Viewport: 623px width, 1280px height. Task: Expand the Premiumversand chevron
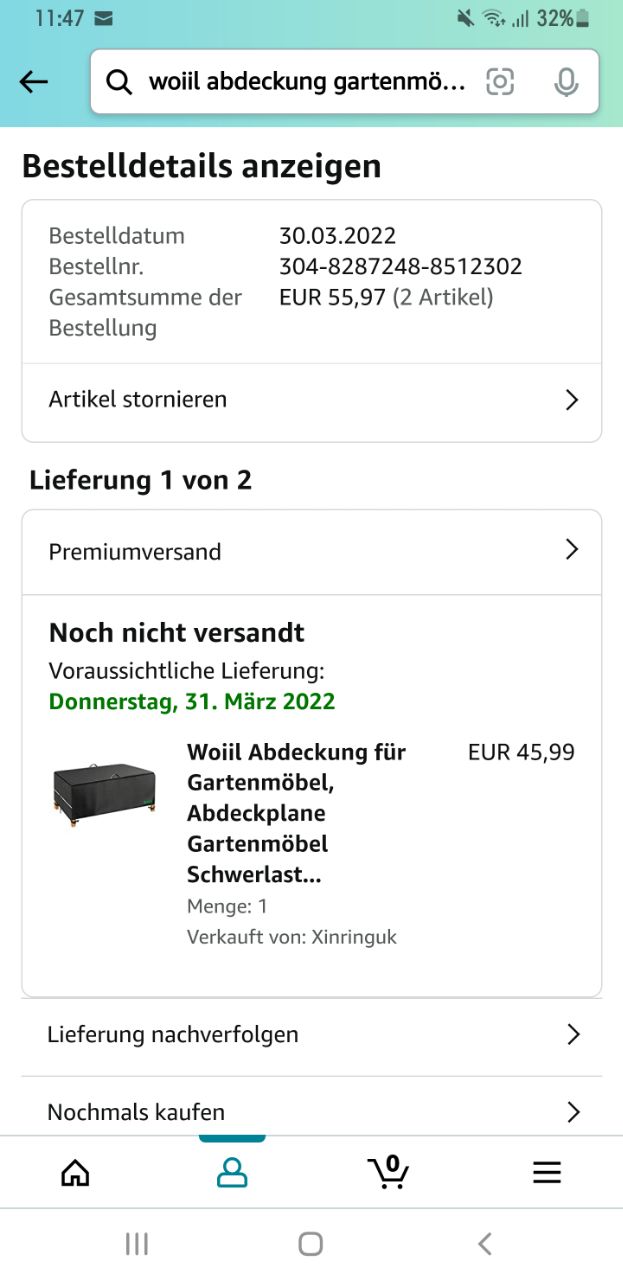tap(572, 550)
